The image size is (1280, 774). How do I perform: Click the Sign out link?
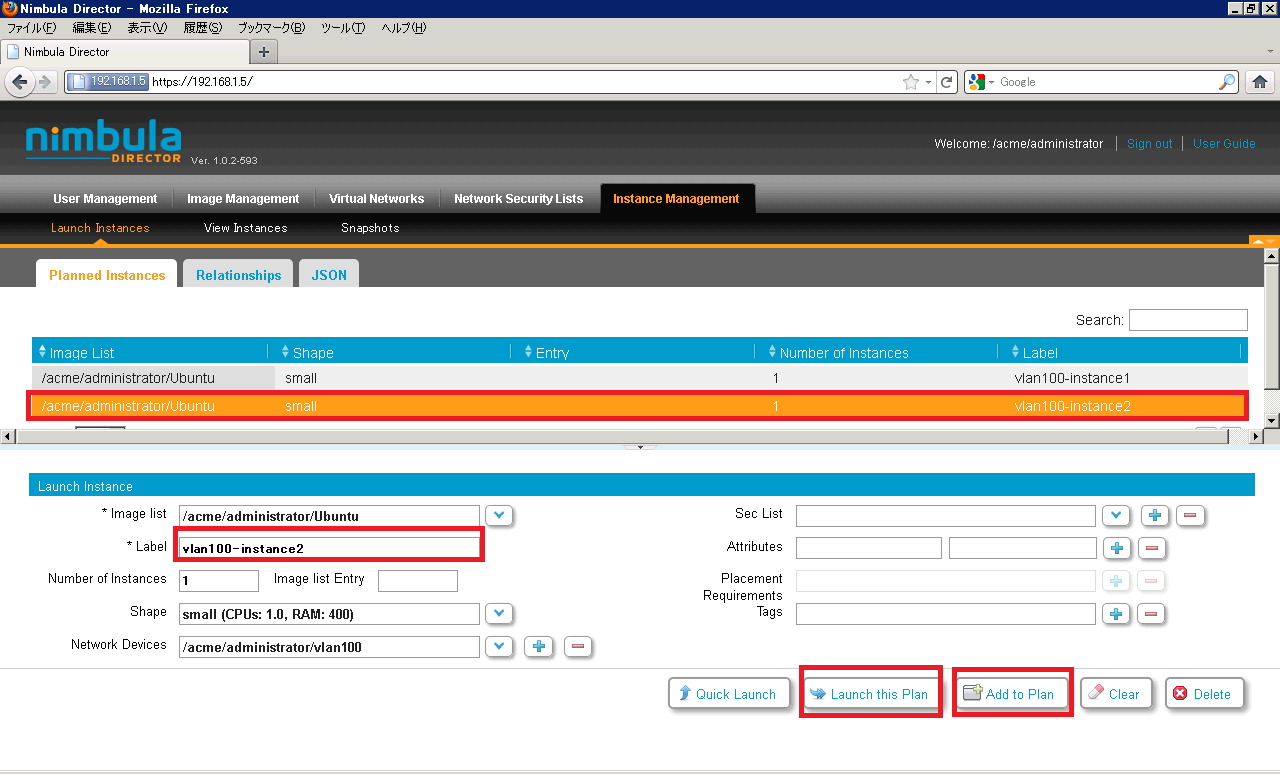click(x=1149, y=144)
